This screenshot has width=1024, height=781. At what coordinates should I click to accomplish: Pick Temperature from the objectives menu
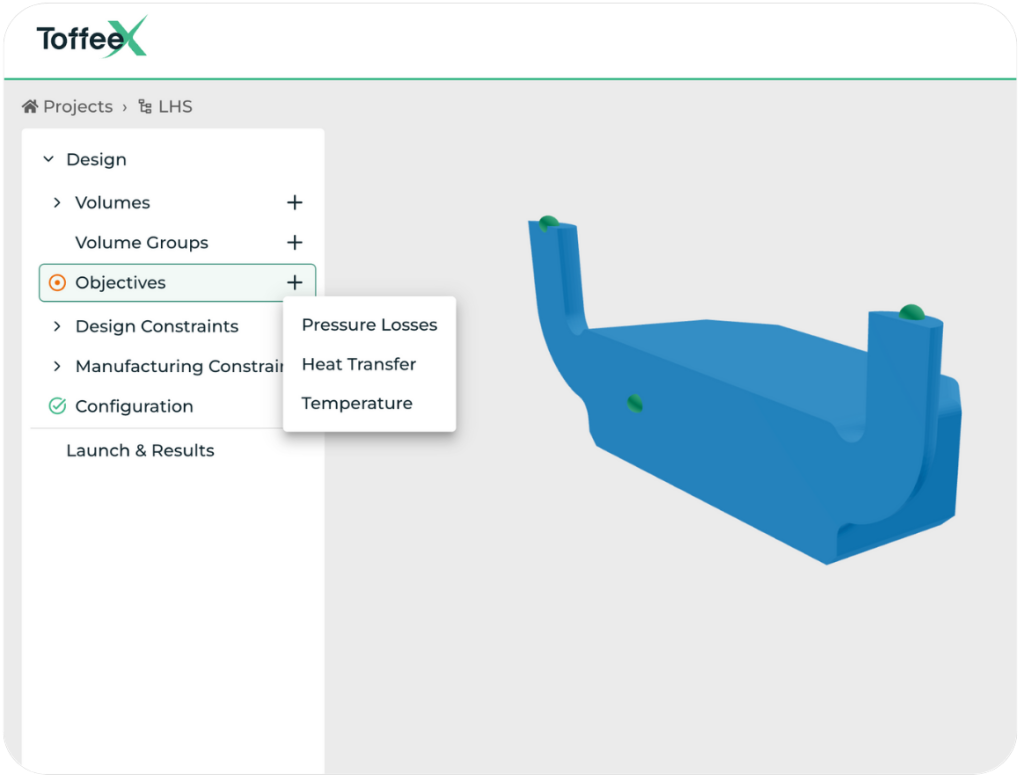click(356, 403)
